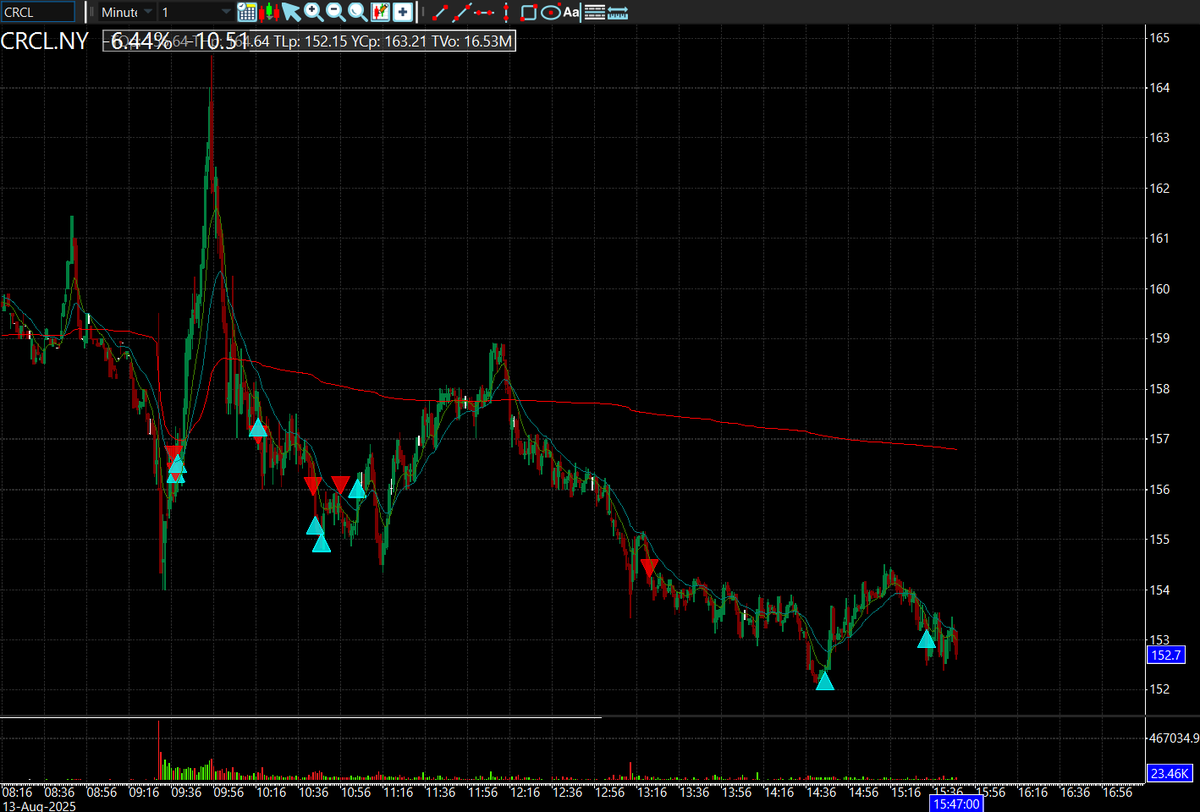The width and height of the screenshot is (1200, 812).
Task: Select the ellipse drawing tool
Action: (550, 12)
